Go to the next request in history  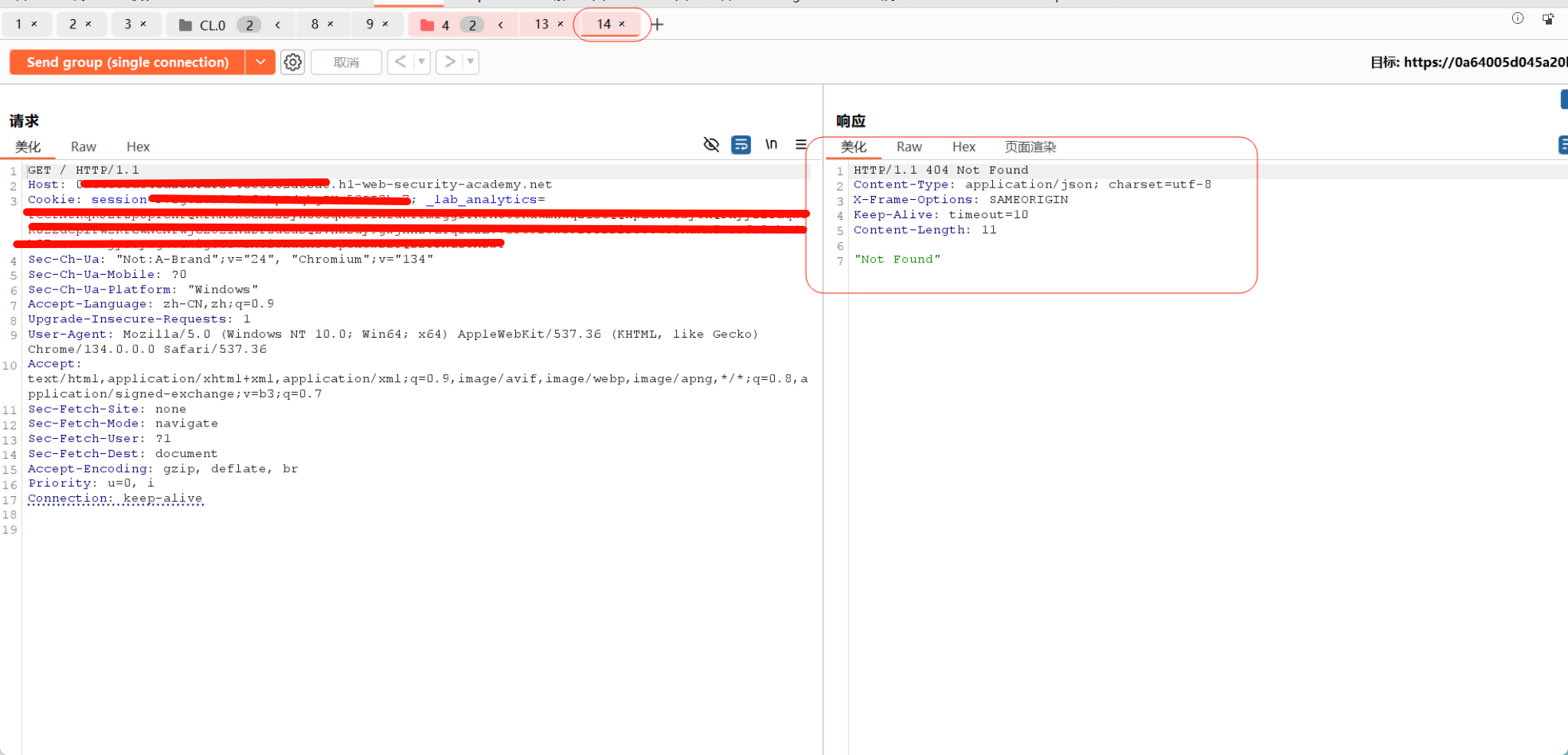point(450,62)
